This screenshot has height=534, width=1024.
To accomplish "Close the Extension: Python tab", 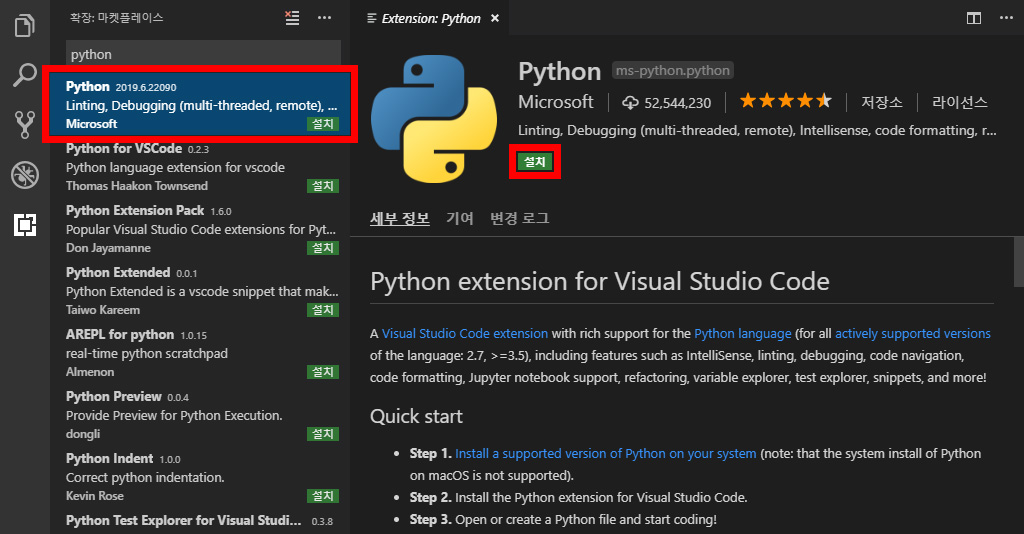I will click(495, 18).
